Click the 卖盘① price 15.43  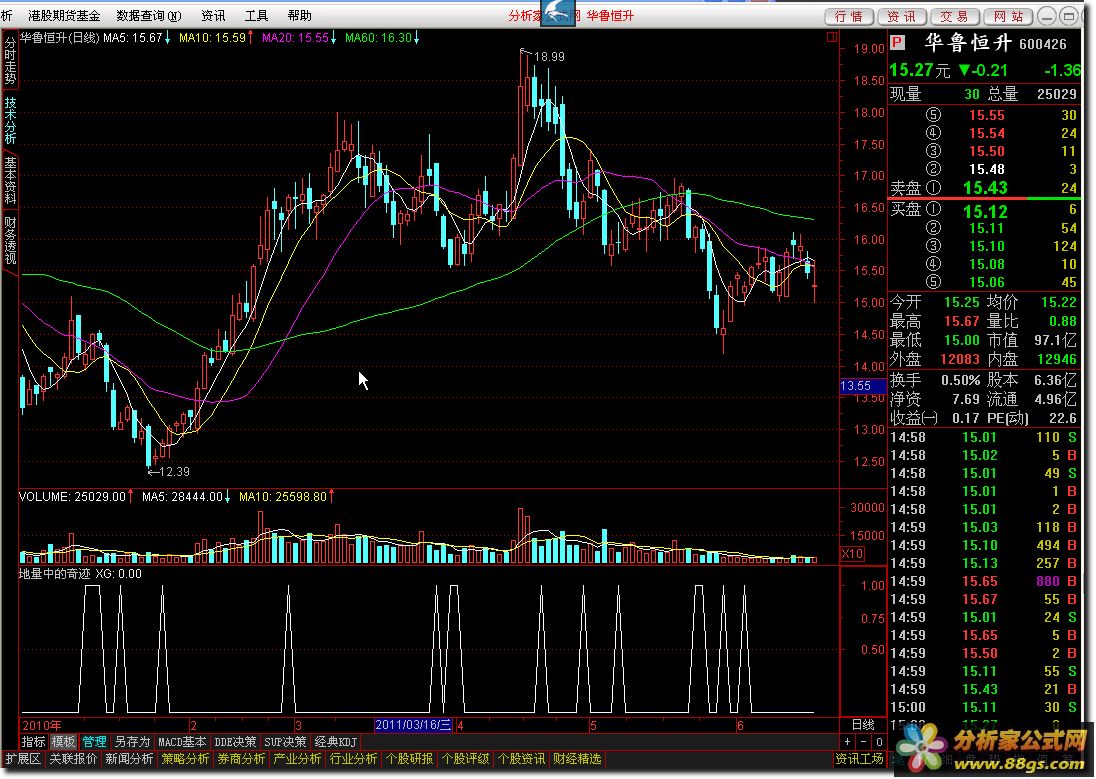click(986, 188)
